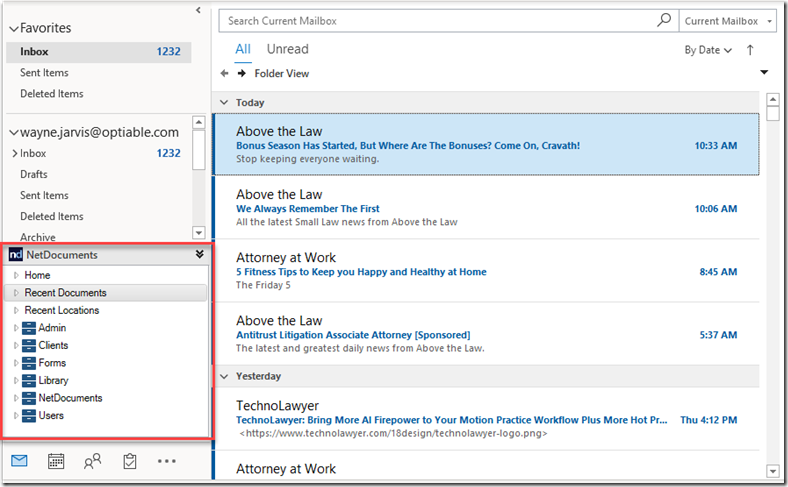788x487 pixels.
Task: Select Inbox under Favorites
Action: pyautogui.click(x=98, y=52)
